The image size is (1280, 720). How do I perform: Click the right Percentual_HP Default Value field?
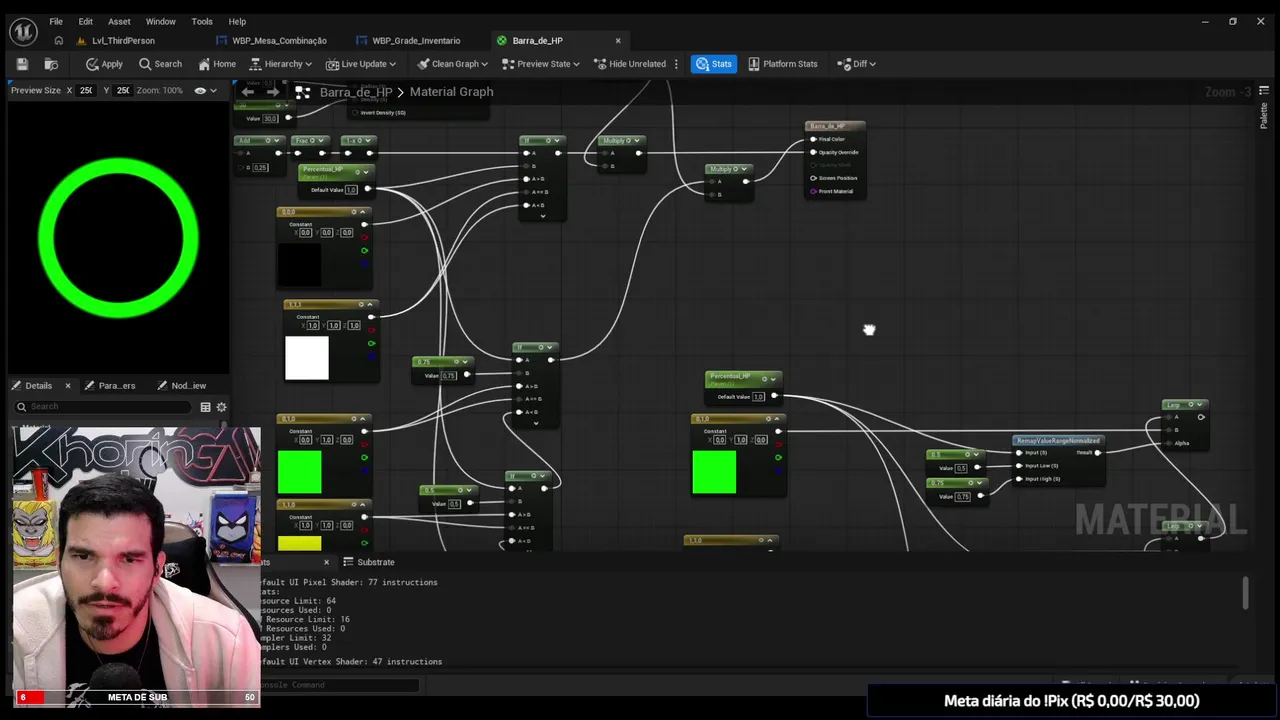(758, 397)
